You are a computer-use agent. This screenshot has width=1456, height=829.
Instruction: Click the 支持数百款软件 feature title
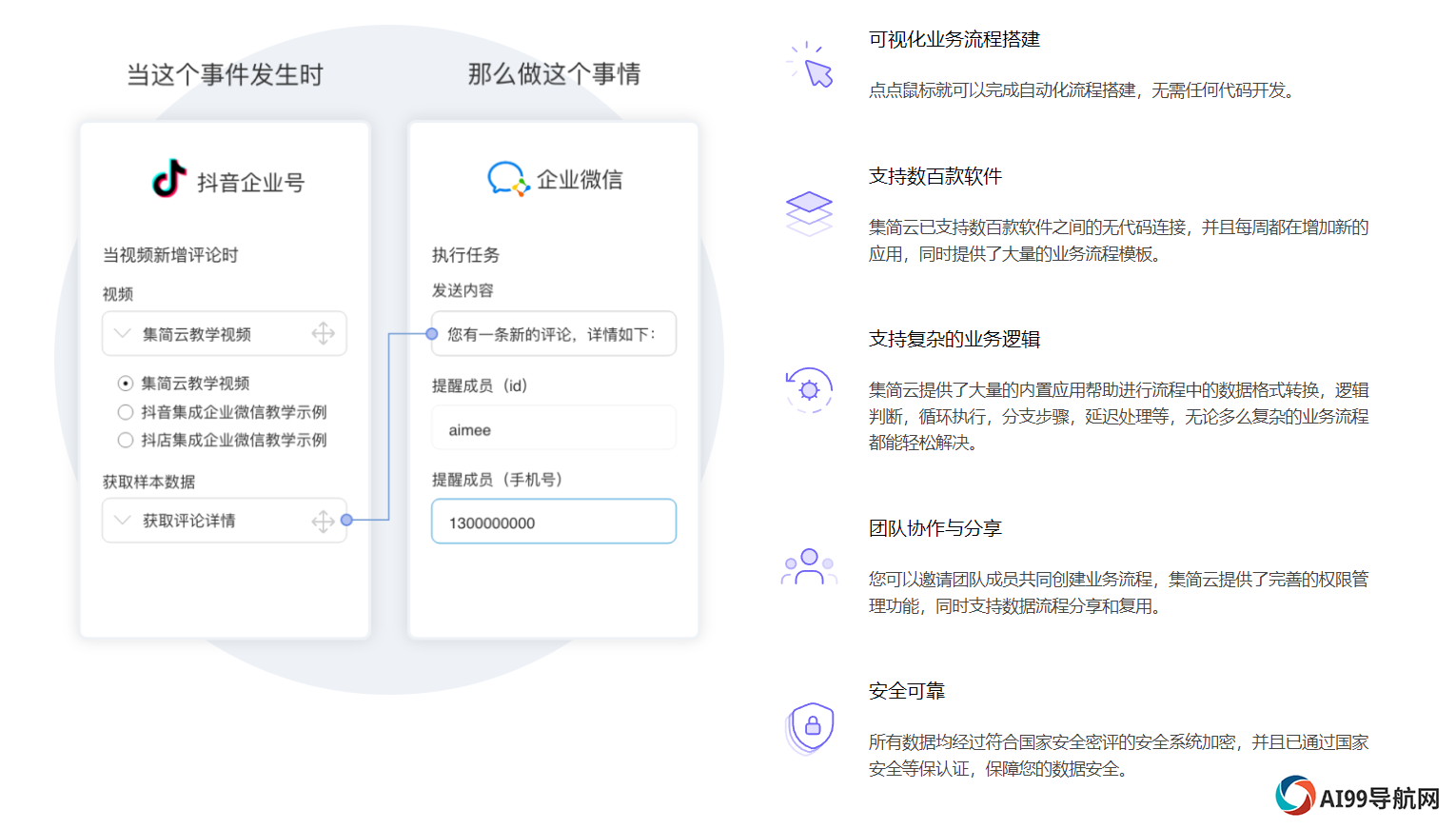pyautogui.click(x=935, y=176)
